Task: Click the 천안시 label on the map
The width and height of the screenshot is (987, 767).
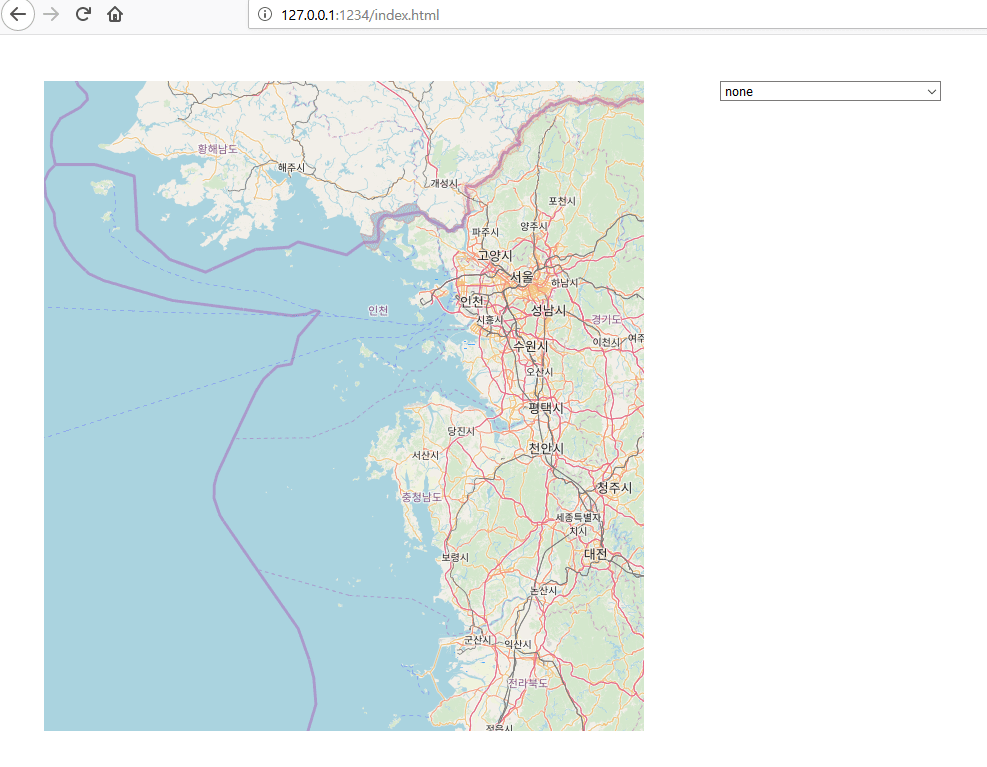Action: coord(546,448)
